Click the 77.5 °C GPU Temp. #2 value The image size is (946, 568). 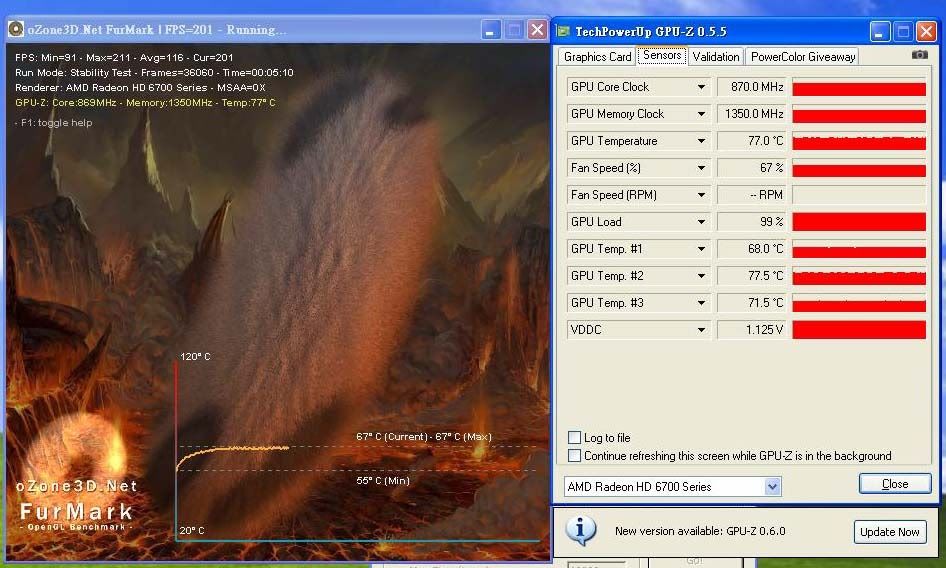pyautogui.click(x=752, y=276)
